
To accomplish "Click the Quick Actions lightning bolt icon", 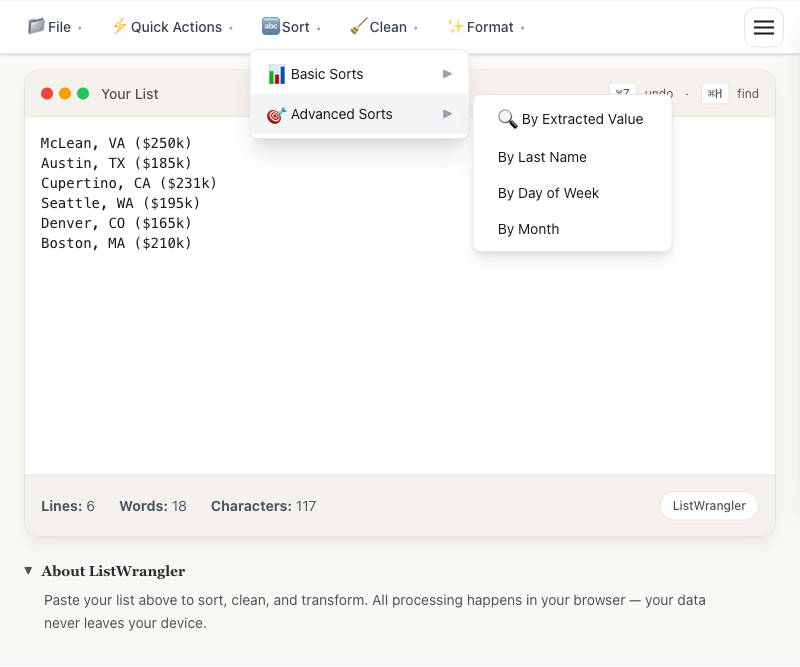I will click(x=120, y=27).
